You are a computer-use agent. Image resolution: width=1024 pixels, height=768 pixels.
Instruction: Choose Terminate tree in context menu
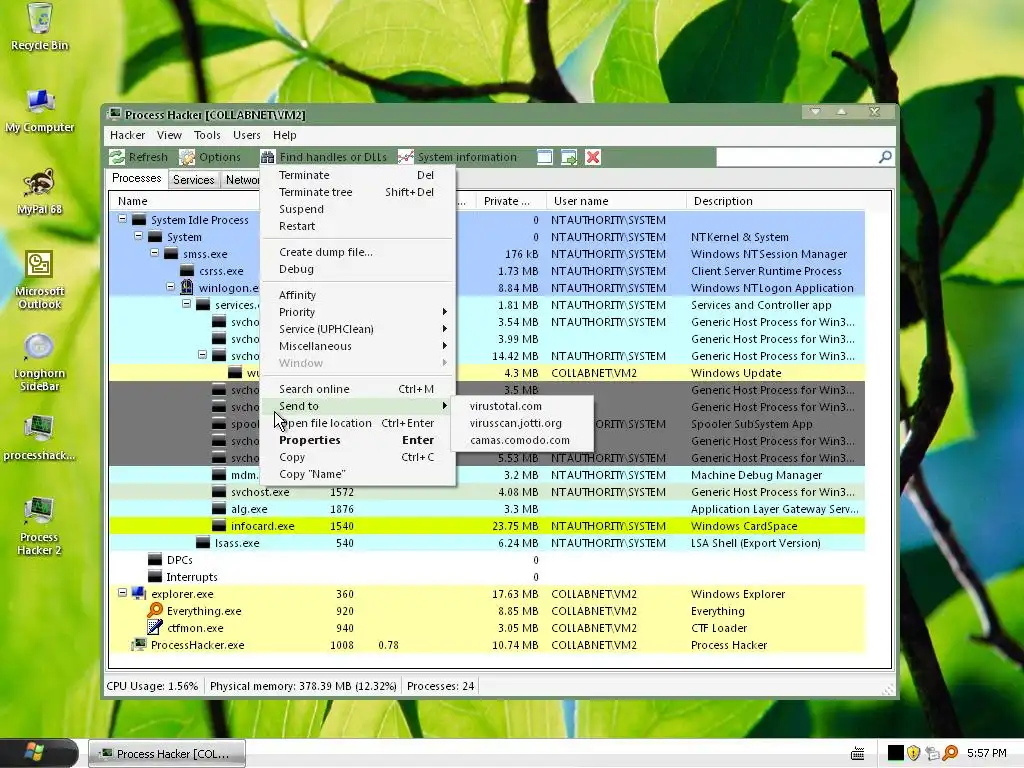(357, 192)
